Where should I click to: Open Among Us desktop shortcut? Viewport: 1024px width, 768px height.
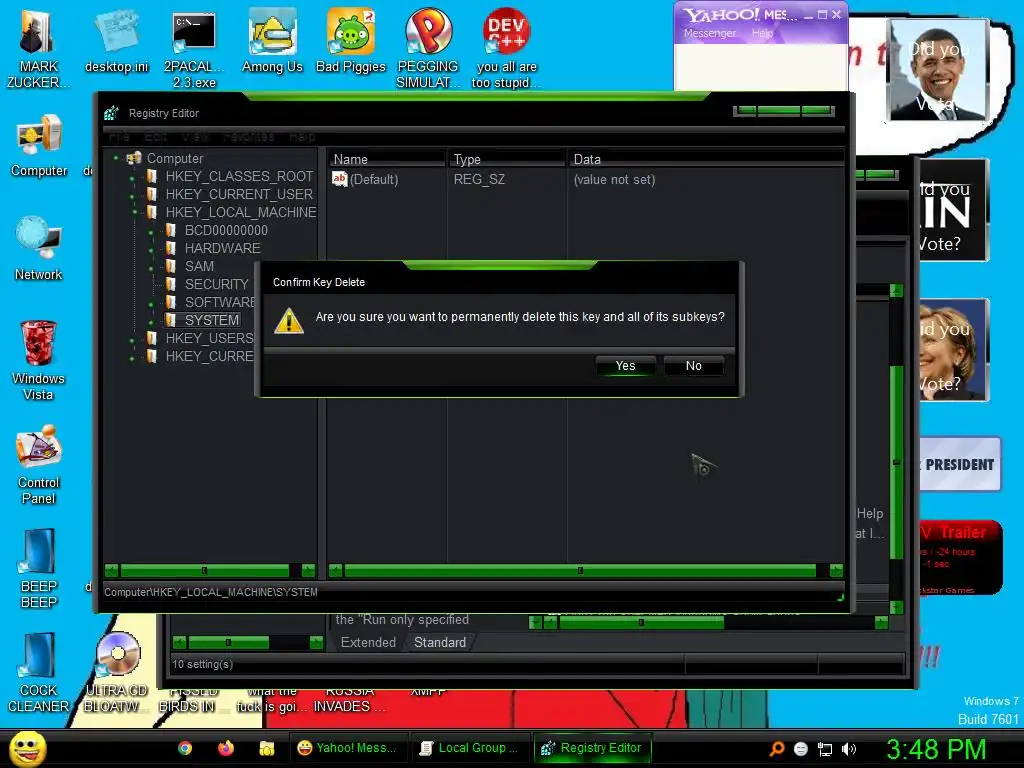(x=272, y=42)
